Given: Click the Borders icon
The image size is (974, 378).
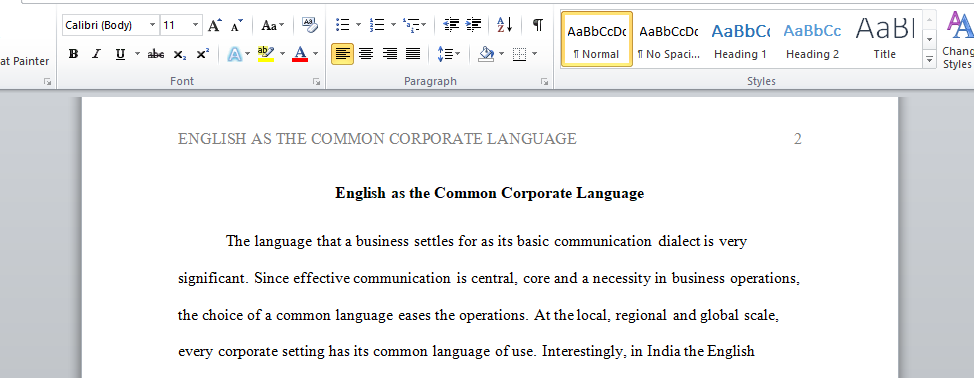Looking at the screenshot, I should 519,54.
